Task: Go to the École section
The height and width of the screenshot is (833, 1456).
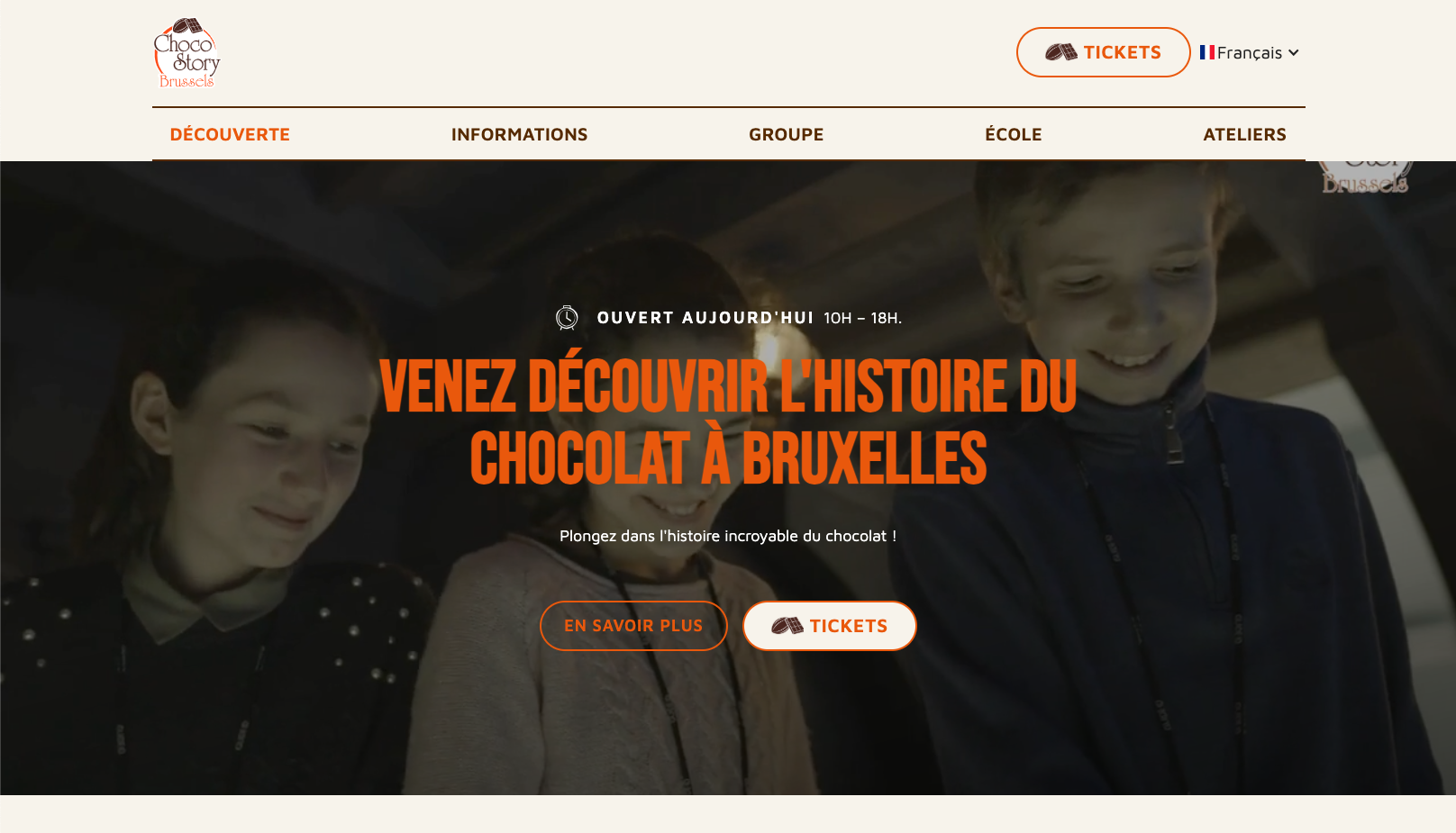Action: [1013, 134]
